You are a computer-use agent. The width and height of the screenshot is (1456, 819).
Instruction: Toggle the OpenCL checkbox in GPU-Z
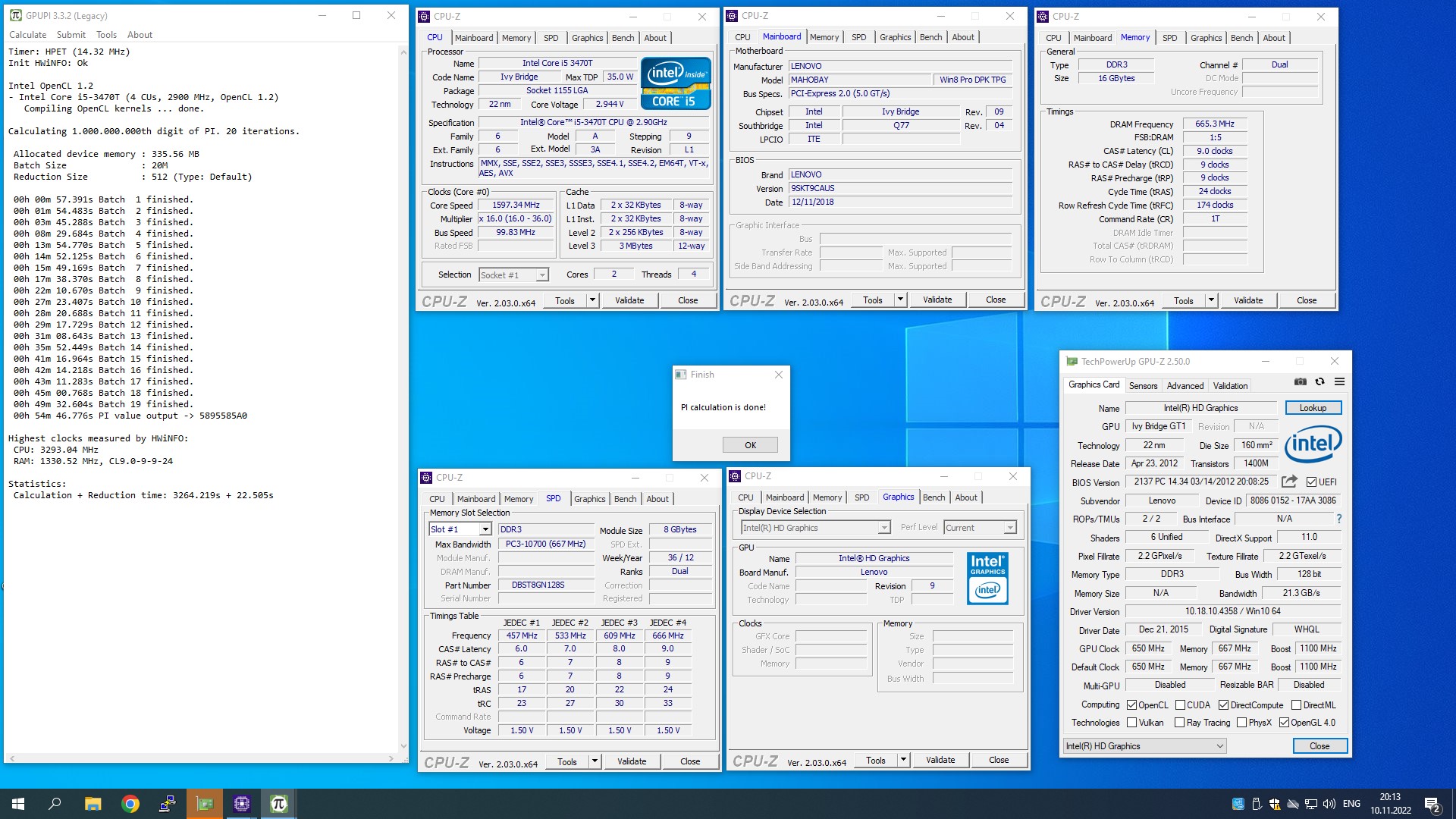point(1131,705)
